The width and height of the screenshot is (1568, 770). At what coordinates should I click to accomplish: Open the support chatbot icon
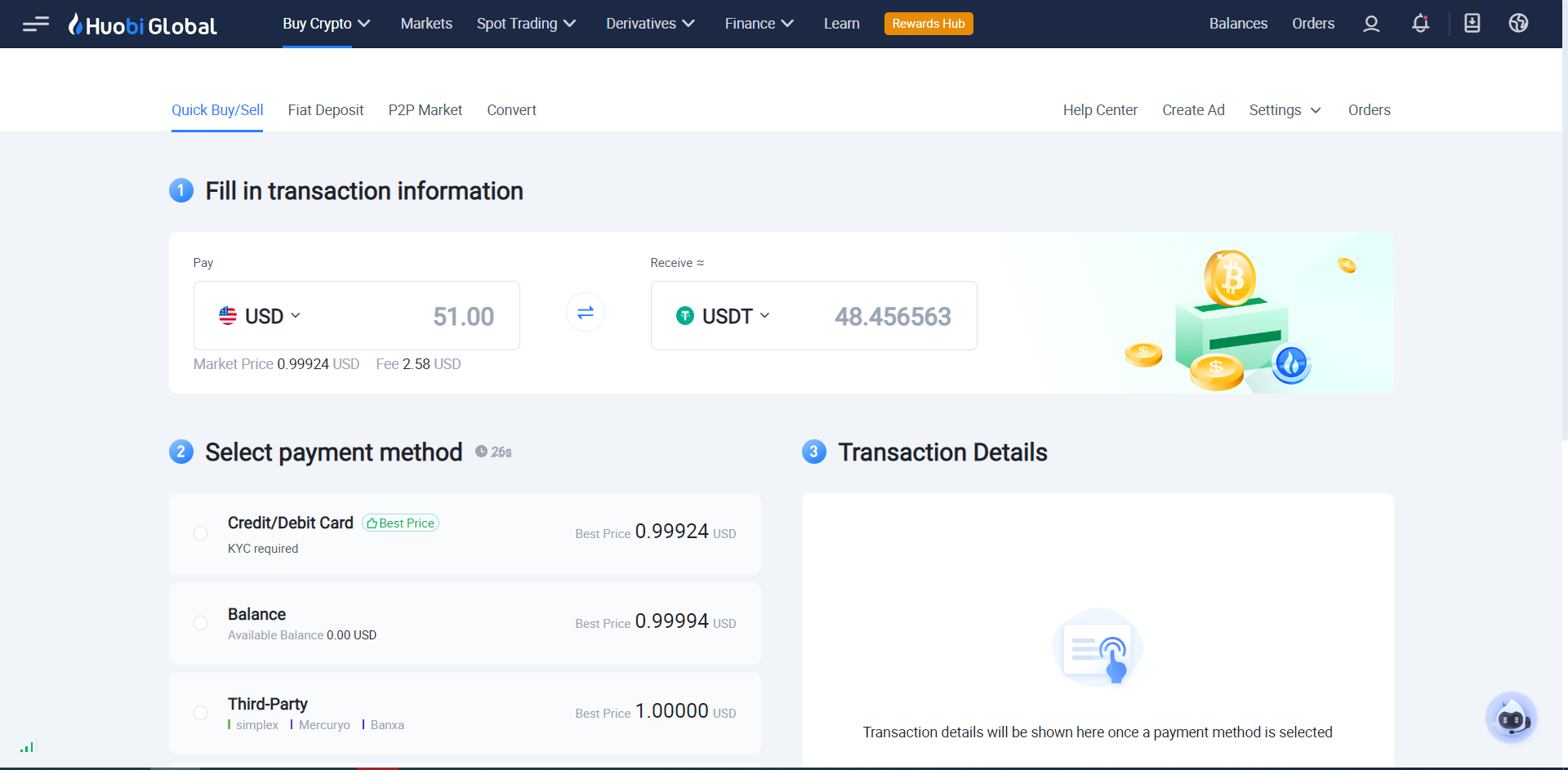(x=1511, y=718)
